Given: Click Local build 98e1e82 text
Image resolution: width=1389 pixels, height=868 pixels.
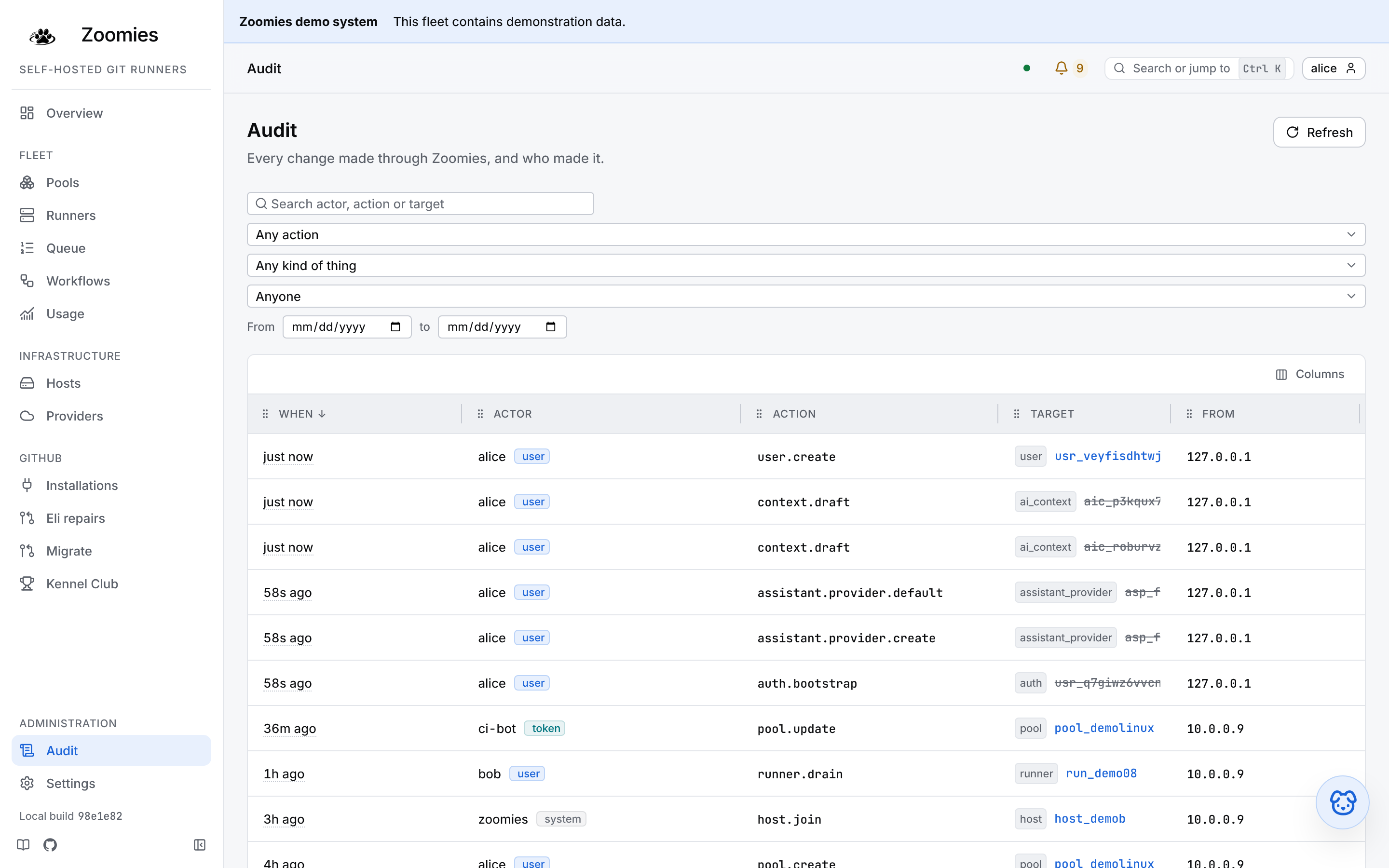Looking at the screenshot, I should 70,816.
